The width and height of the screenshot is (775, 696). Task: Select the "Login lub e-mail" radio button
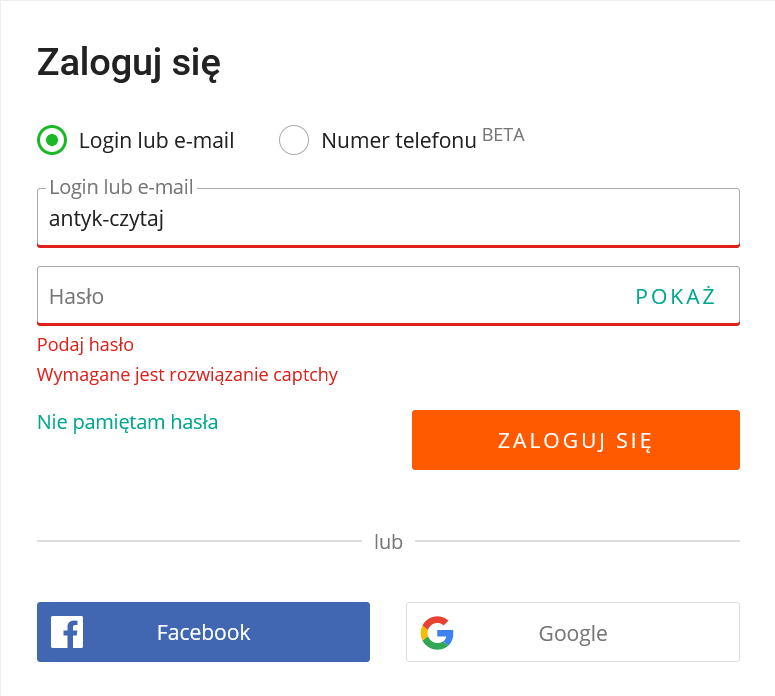click(x=52, y=141)
